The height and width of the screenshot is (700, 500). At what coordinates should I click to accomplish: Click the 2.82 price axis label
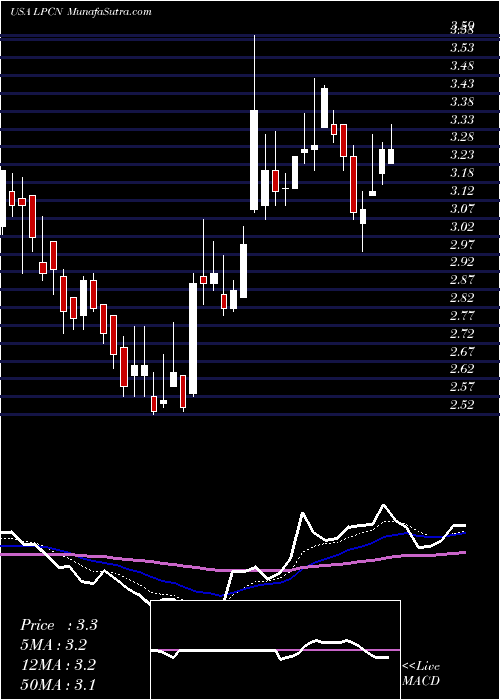coord(462,297)
